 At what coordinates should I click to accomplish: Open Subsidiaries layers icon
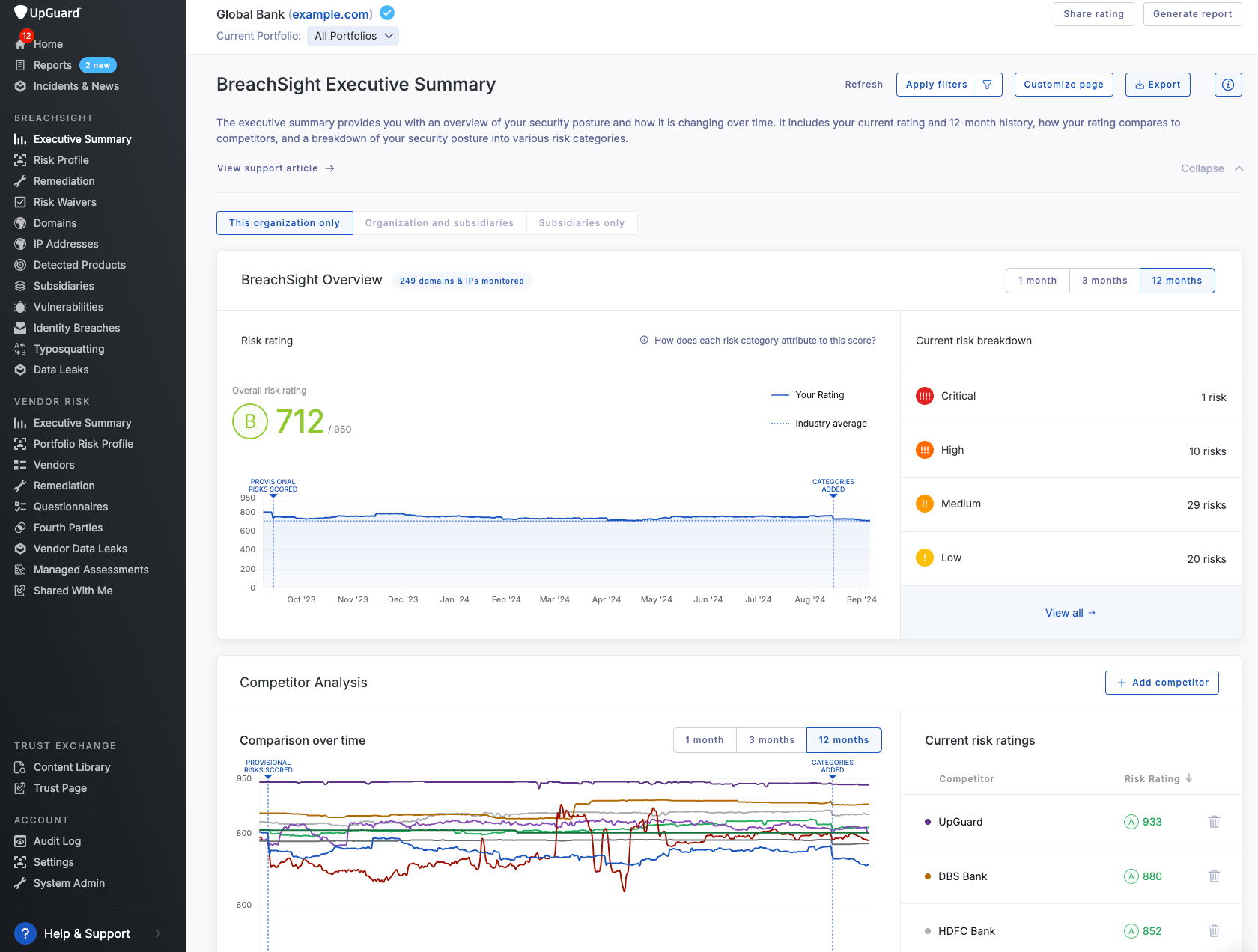tap(20, 286)
